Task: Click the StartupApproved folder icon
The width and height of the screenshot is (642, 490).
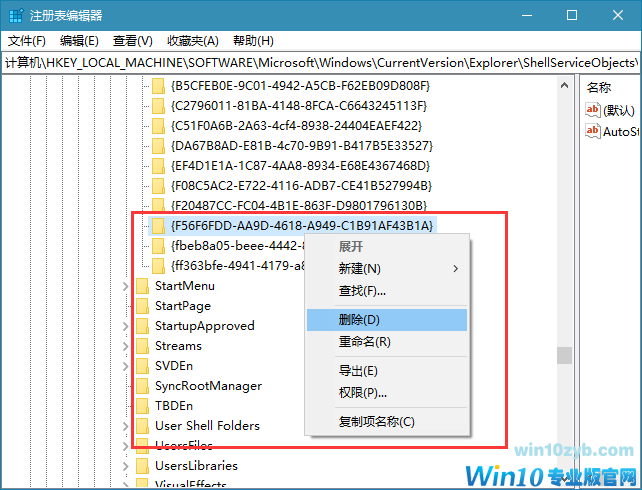Action: 142,326
